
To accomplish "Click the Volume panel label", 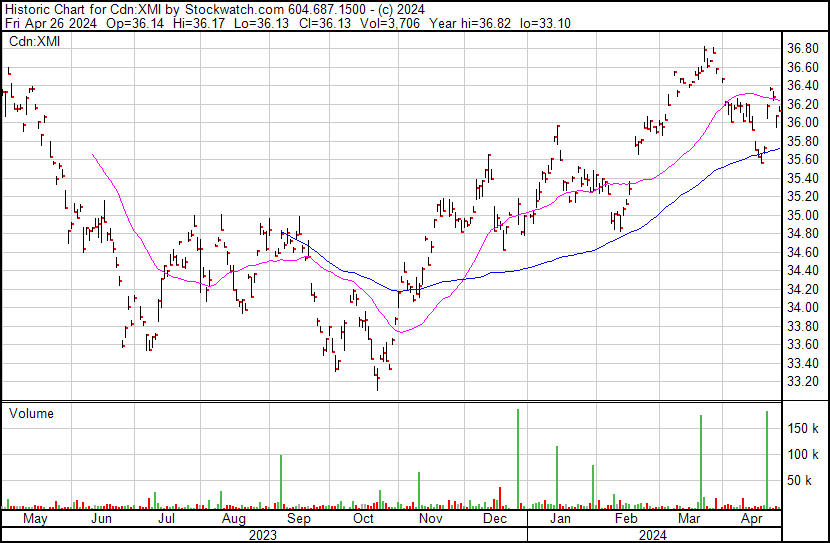I will click(31, 413).
